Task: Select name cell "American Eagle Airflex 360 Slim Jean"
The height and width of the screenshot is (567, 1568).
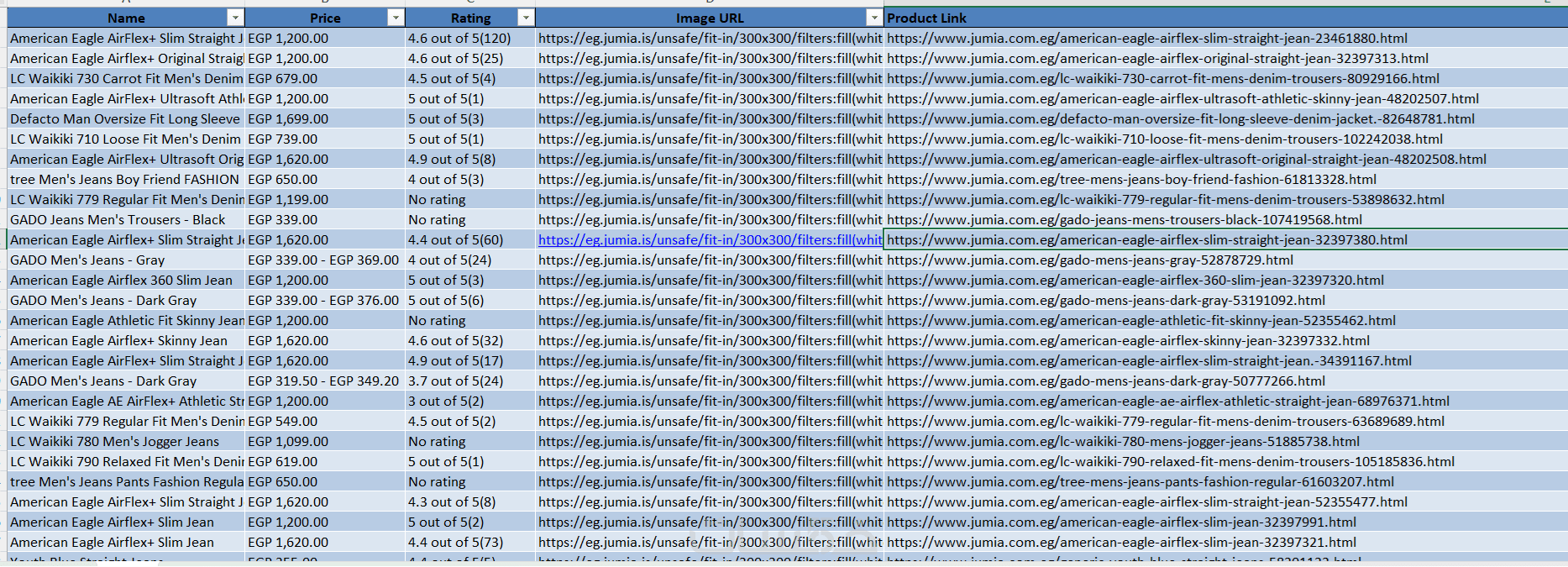Action: 126,280
